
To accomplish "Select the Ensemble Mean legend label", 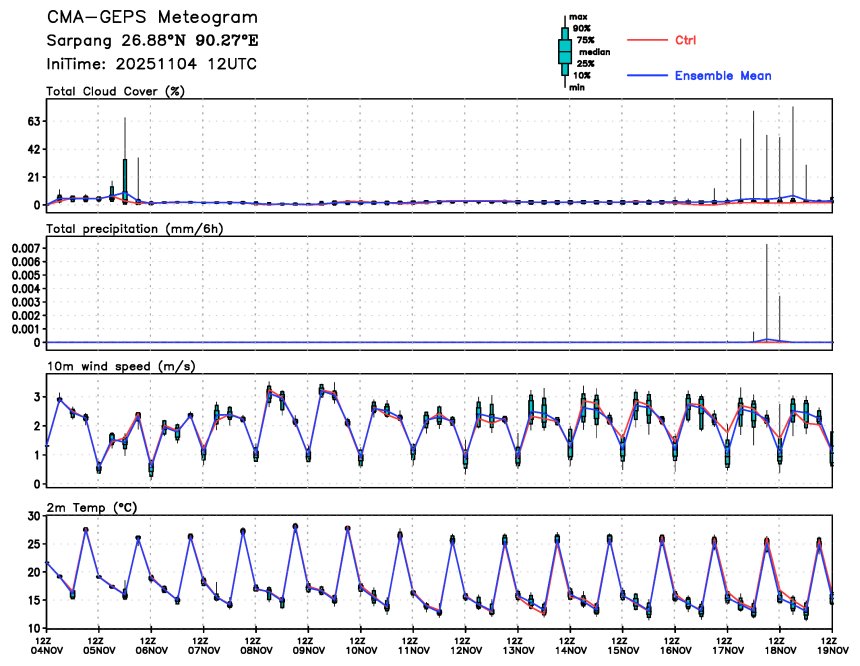I will 722,76.
